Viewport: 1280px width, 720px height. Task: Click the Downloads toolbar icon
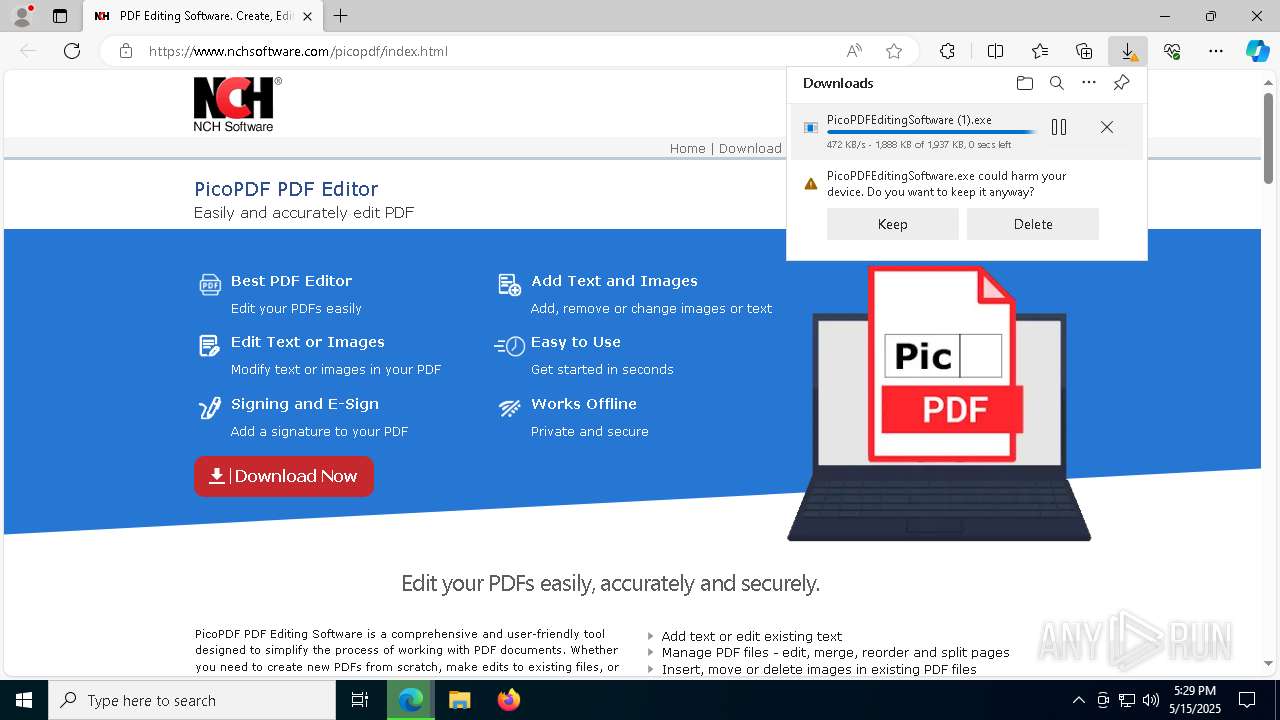pos(1128,51)
